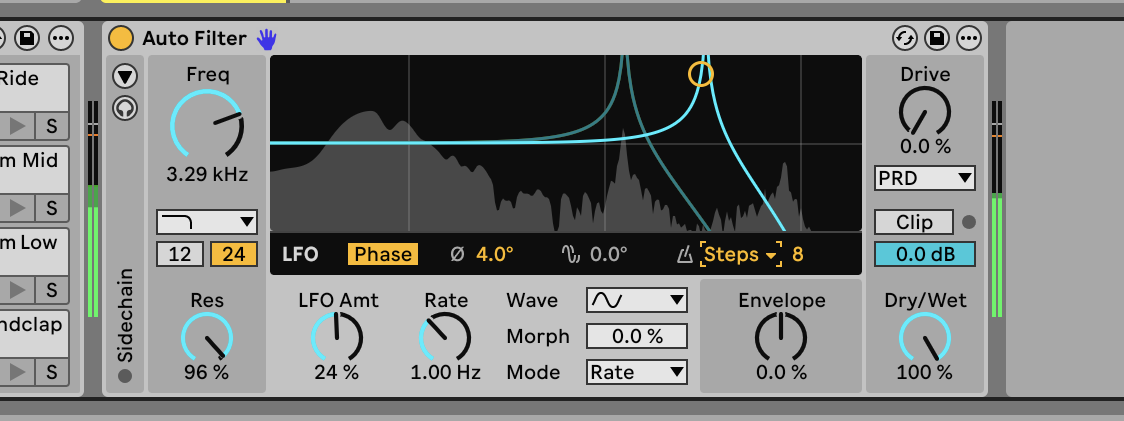Click play icon in the ndclap row
The height and width of the screenshot is (421, 1124).
pos(16,372)
